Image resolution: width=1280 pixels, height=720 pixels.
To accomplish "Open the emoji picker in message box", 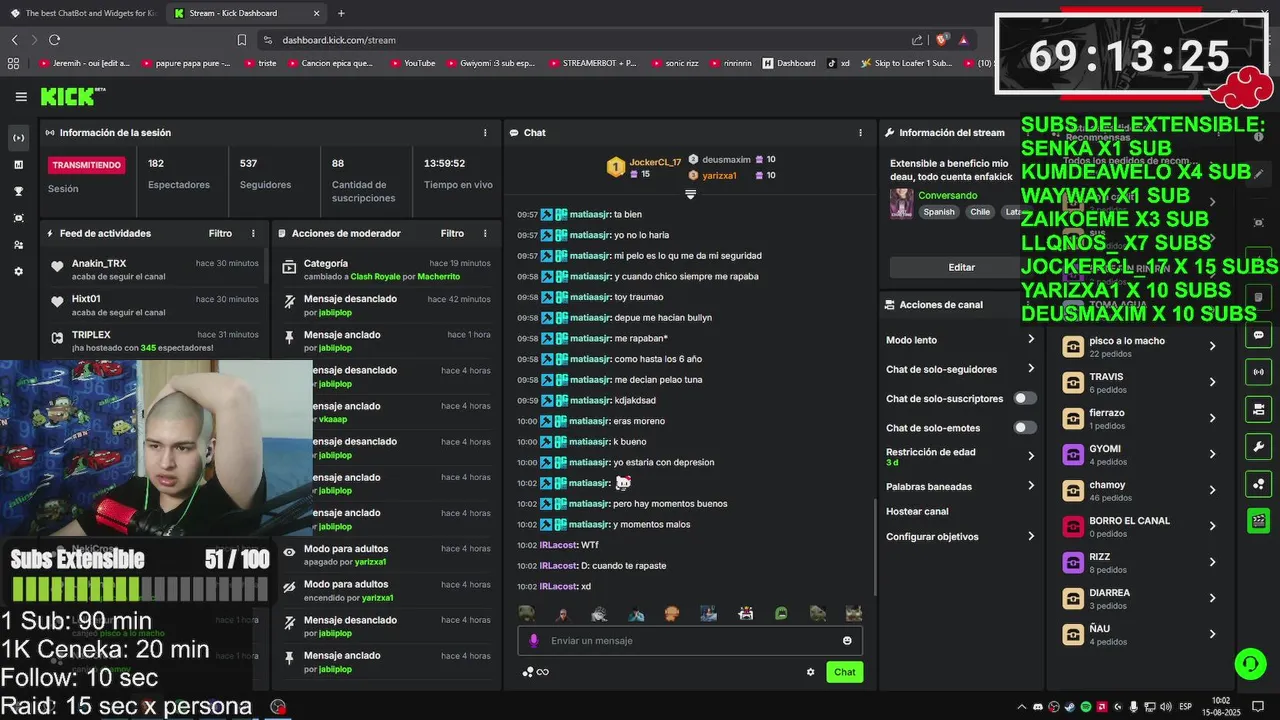I will (x=847, y=641).
